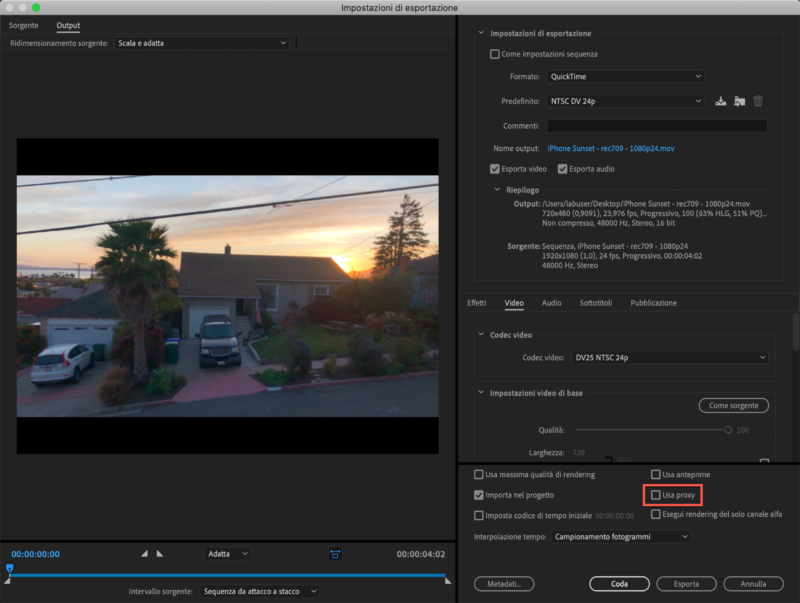Delete preset using the trash icon

click(x=758, y=100)
